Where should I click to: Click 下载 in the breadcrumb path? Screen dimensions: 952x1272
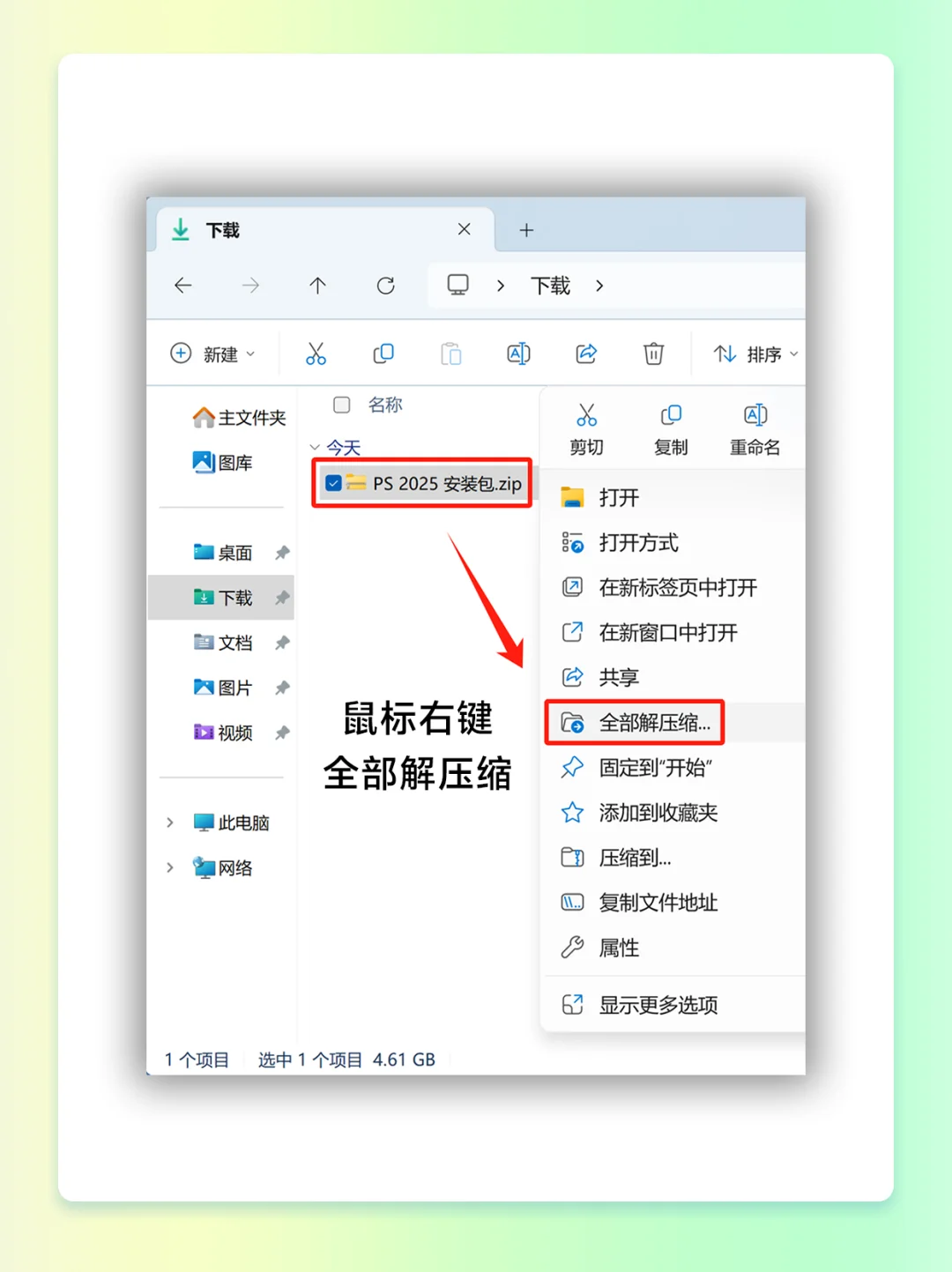(x=549, y=286)
